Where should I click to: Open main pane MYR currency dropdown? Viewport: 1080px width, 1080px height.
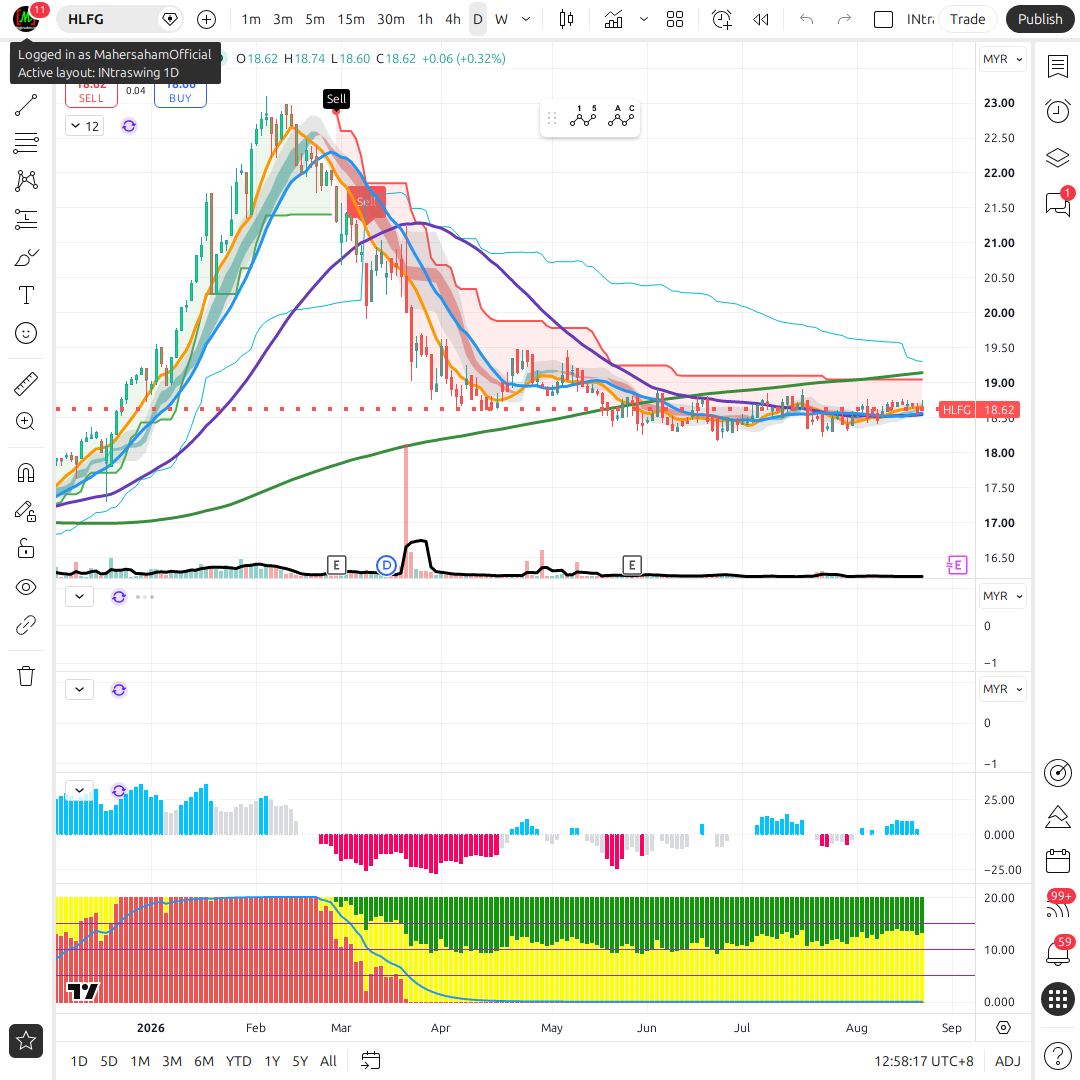coord(1002,59)
